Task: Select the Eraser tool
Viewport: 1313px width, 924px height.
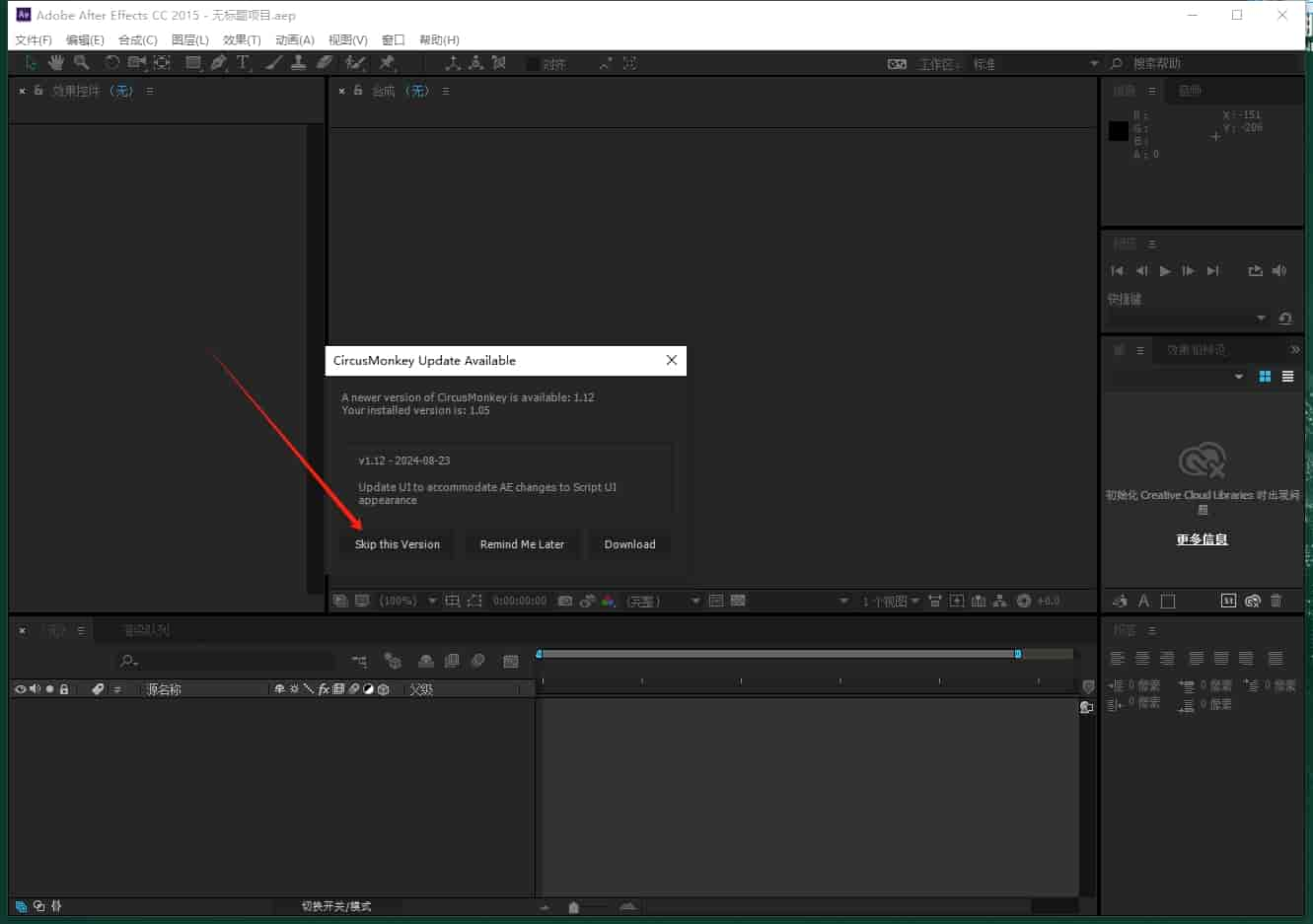Action: (325, 63)
